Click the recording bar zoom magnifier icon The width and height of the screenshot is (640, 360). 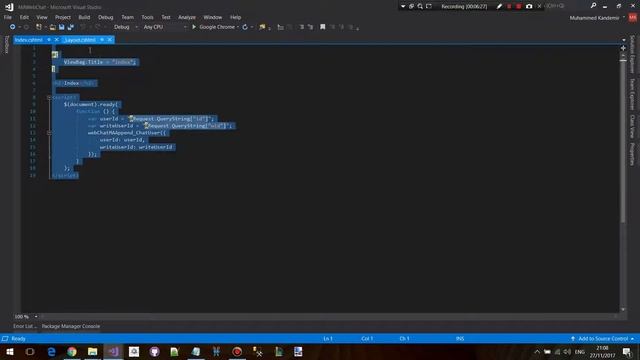point(420,6)
